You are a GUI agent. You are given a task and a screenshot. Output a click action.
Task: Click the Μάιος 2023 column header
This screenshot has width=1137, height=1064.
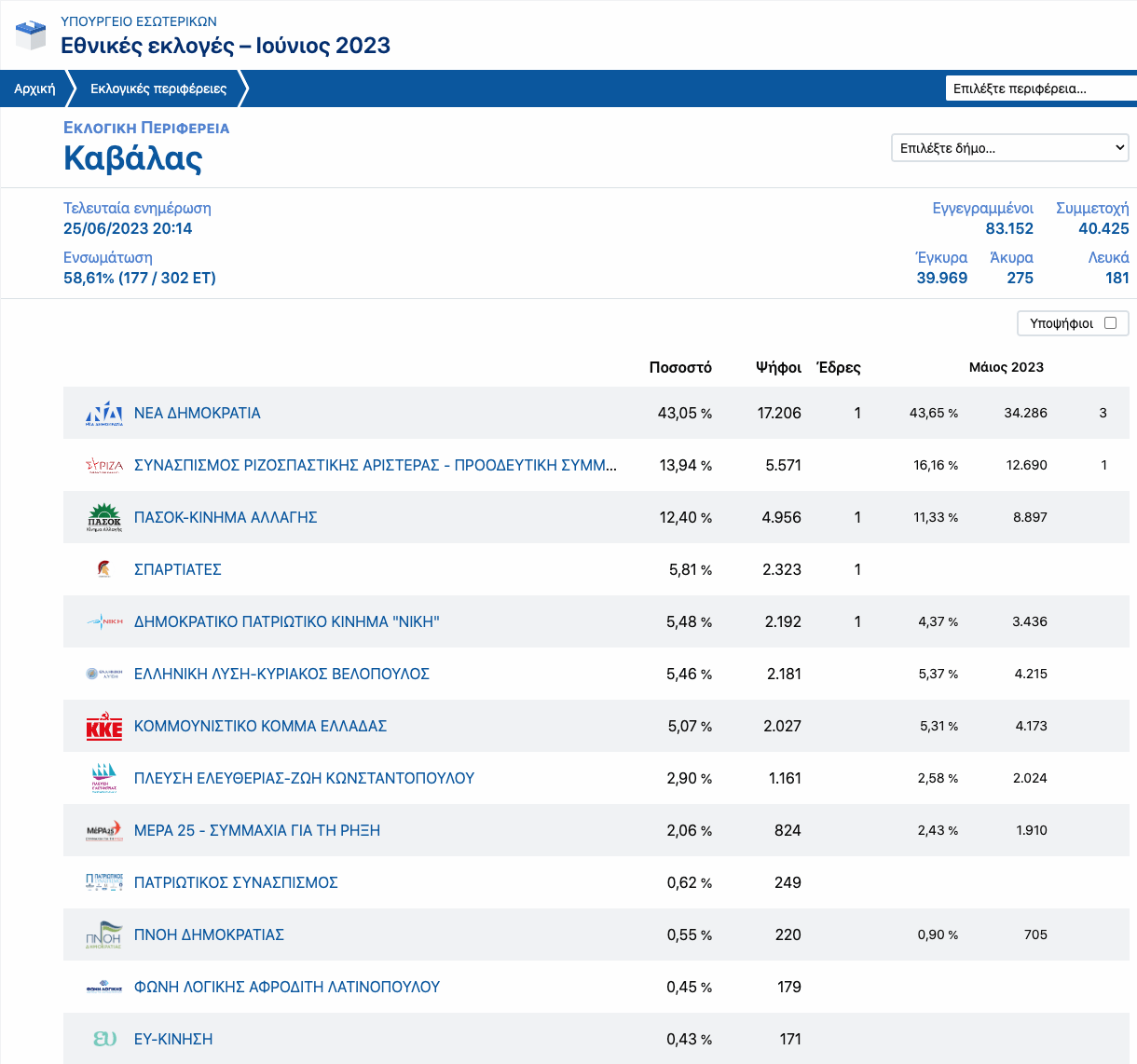click(1007, 367)
